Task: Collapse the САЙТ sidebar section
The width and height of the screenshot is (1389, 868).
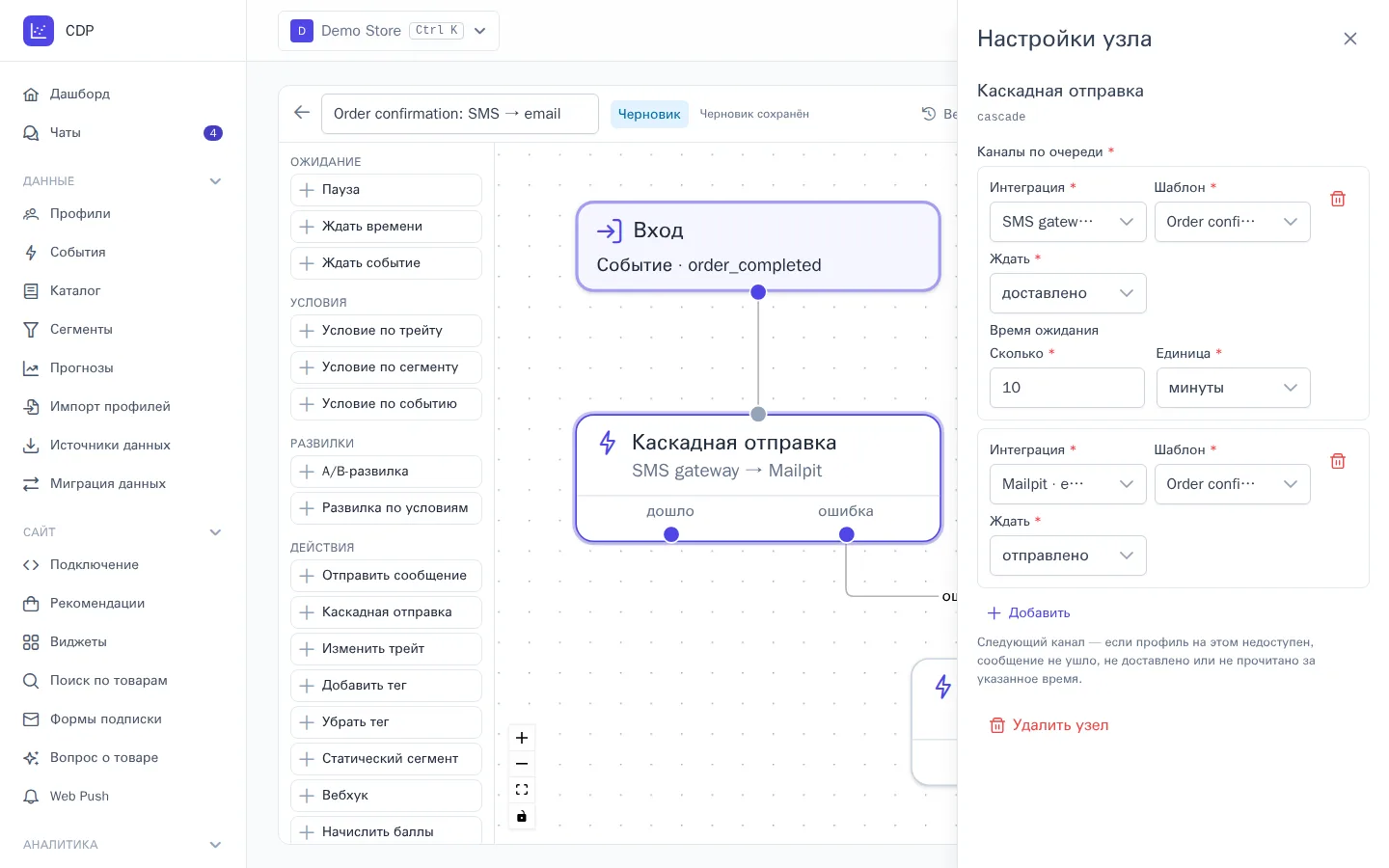Action: coord(215,532)
